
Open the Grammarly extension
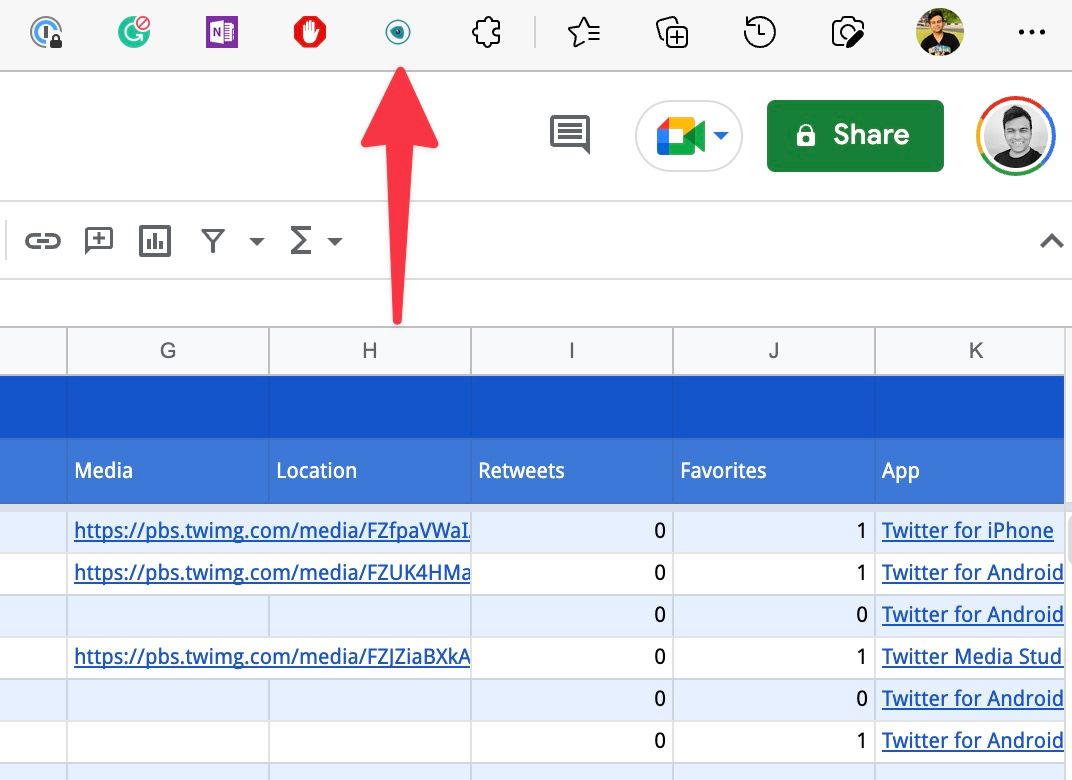click(x=133, y=31)
